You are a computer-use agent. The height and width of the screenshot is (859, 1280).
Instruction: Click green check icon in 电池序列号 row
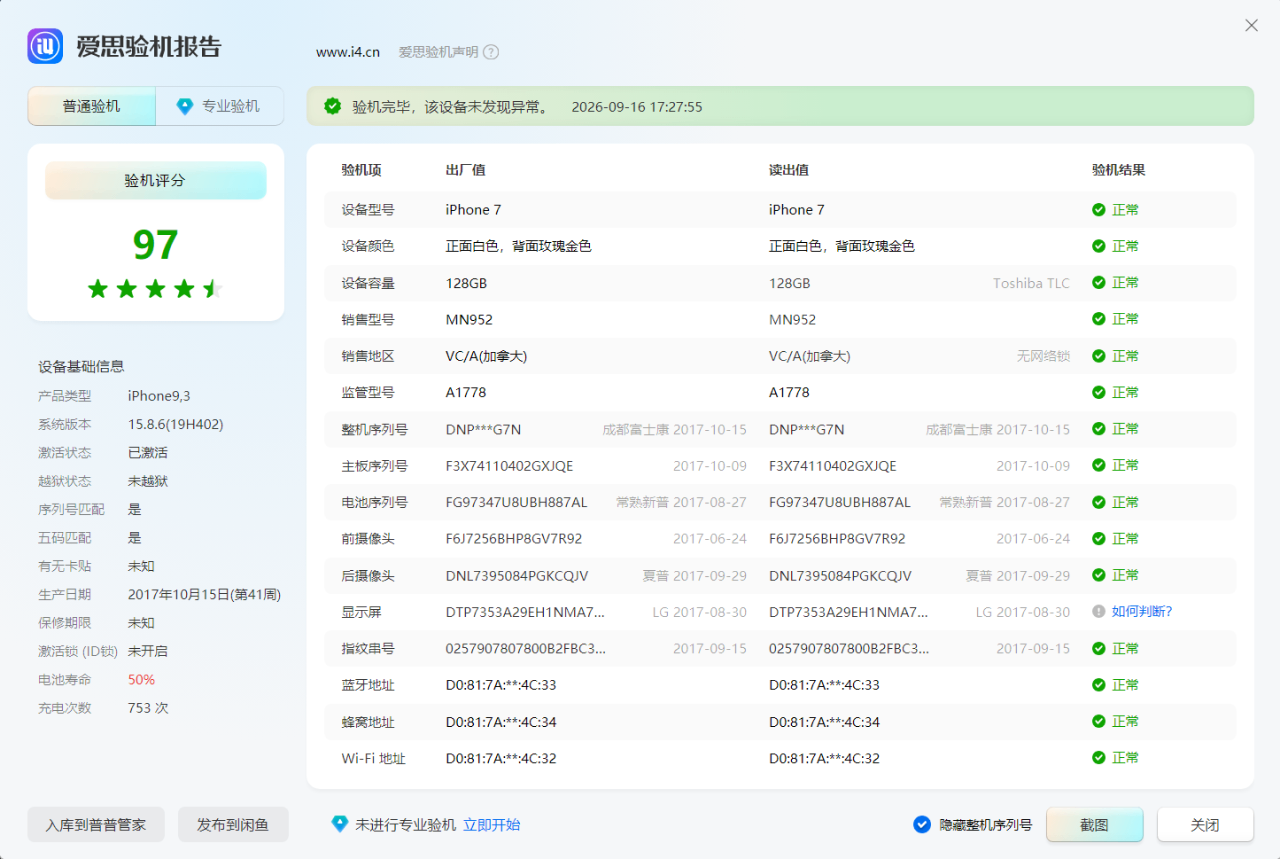tap(1098, 502)
